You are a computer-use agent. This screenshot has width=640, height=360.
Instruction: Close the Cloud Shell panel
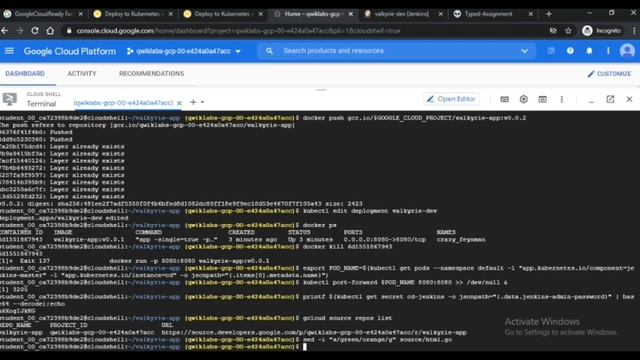[x=629, y=99]
